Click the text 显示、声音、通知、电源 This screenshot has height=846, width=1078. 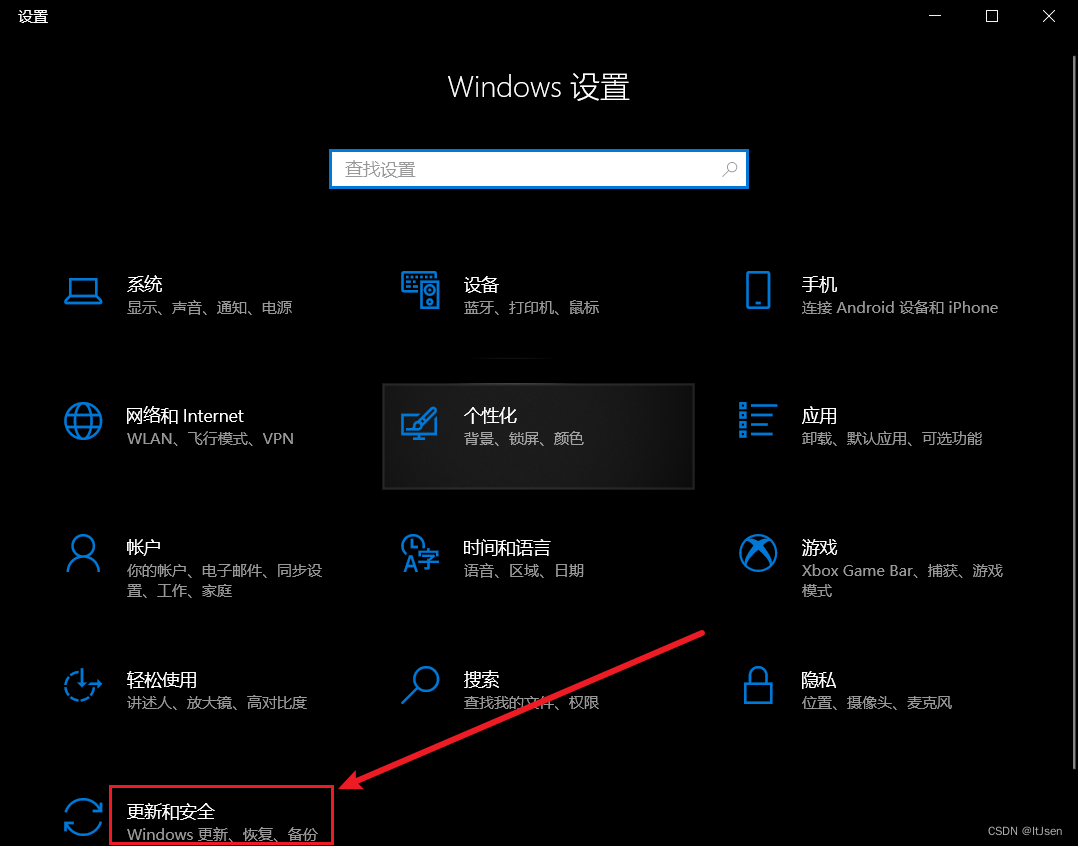click(210, 307)
